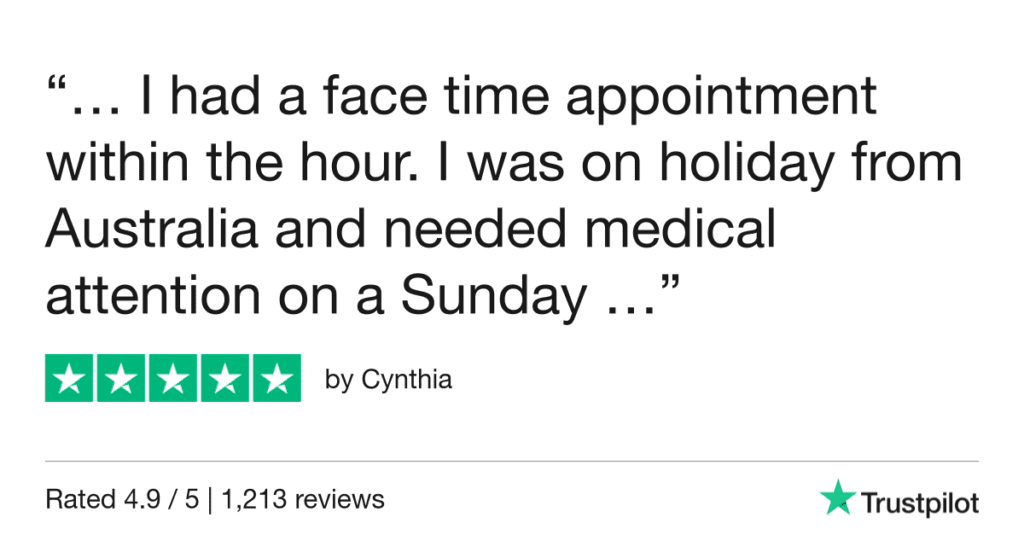The image size is (1024, 535).
Task: Select the fifth green rating star
Action: coord(276,379)
